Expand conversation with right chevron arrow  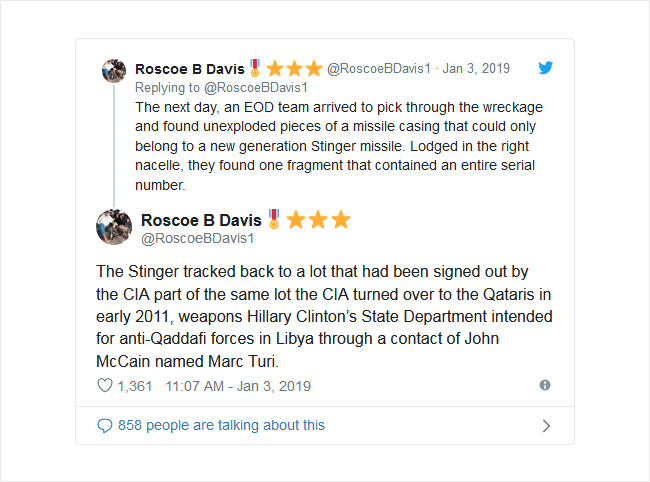click(546, 426)
